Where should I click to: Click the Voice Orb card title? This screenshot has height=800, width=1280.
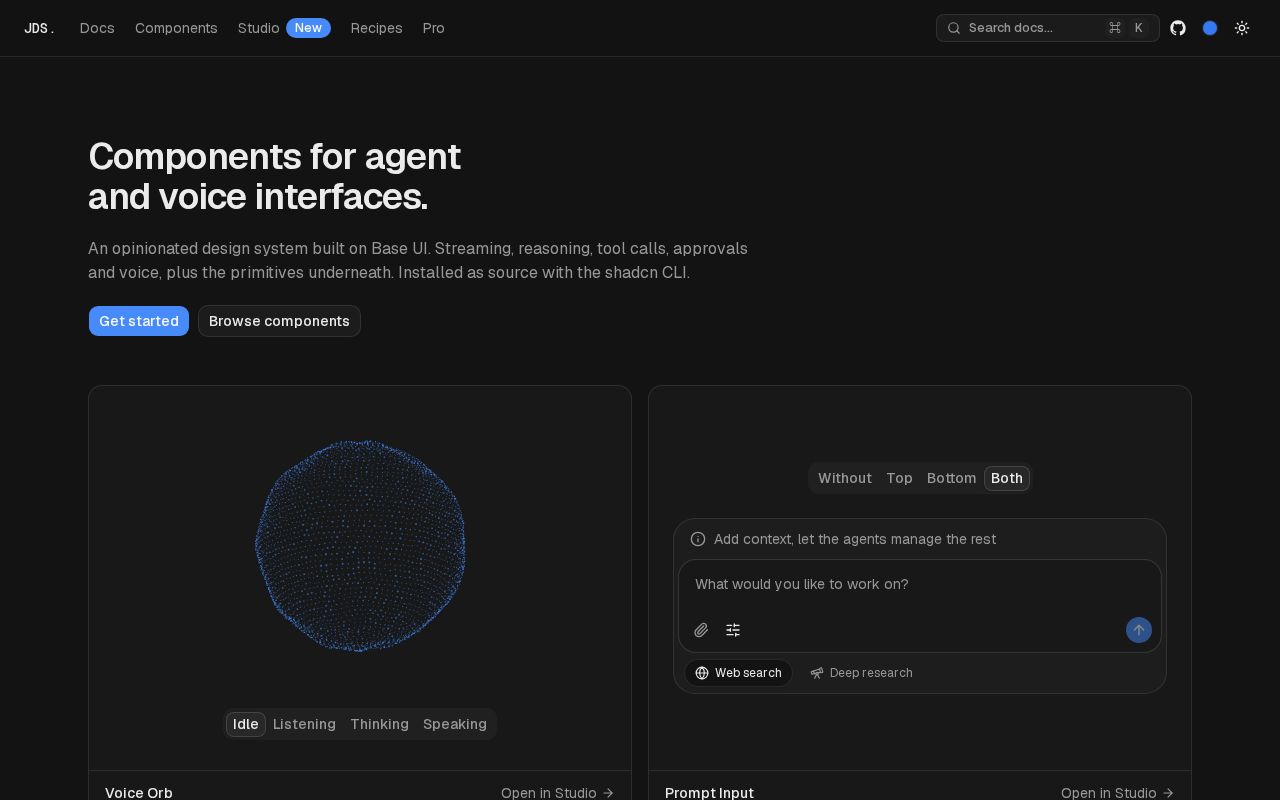(x=139, y=793)
